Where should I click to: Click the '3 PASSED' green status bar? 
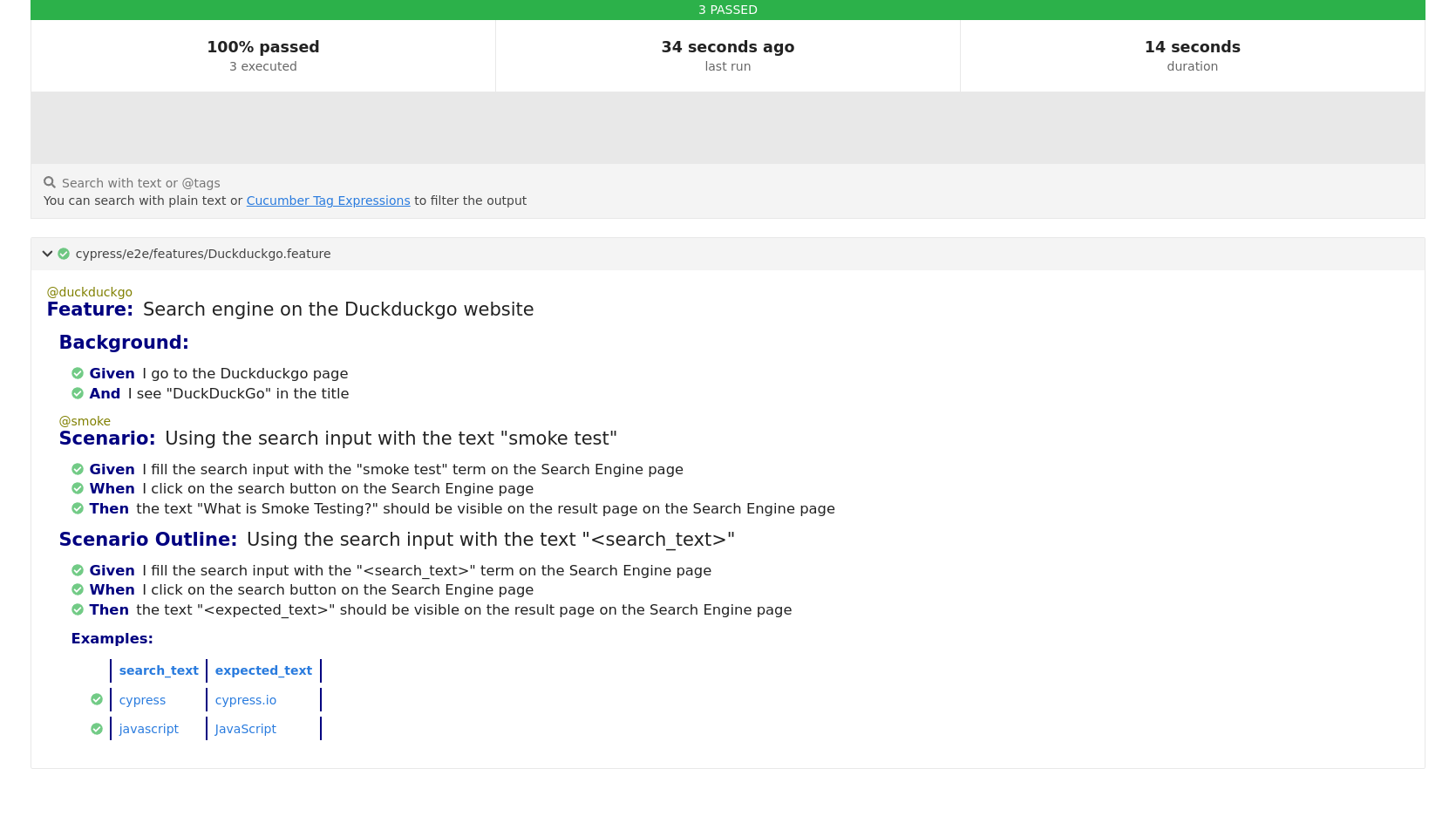pos(728,10)
